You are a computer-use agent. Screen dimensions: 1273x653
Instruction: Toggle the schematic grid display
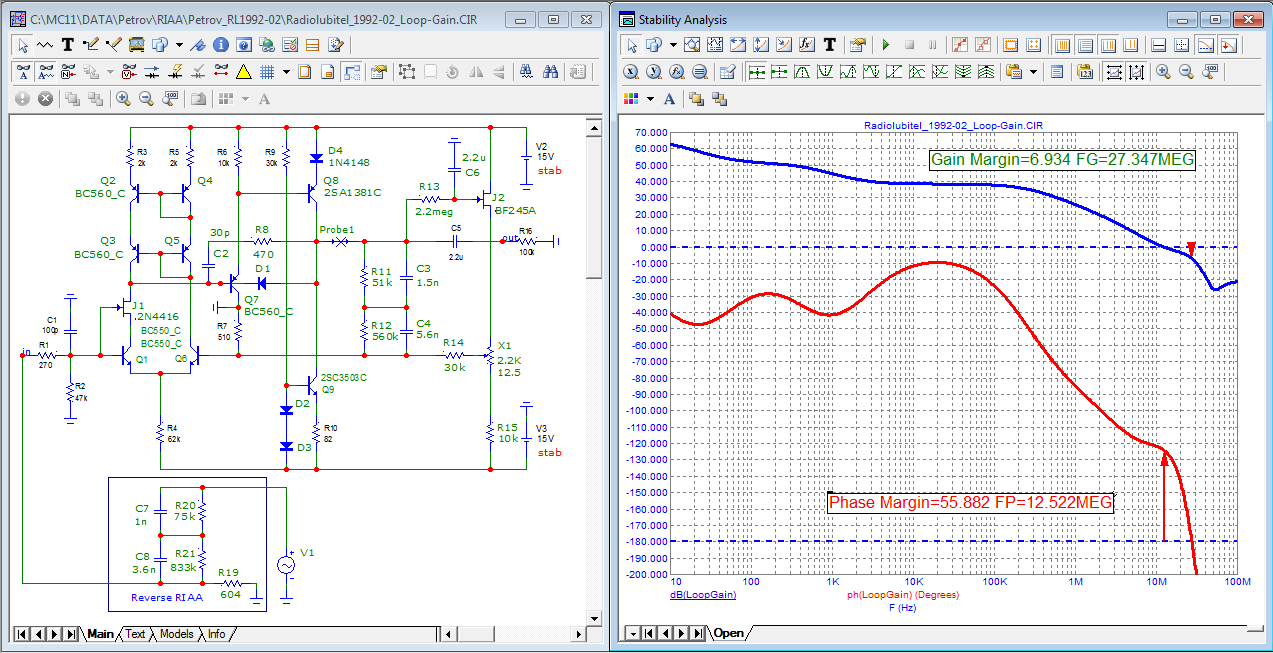[267, 71]
